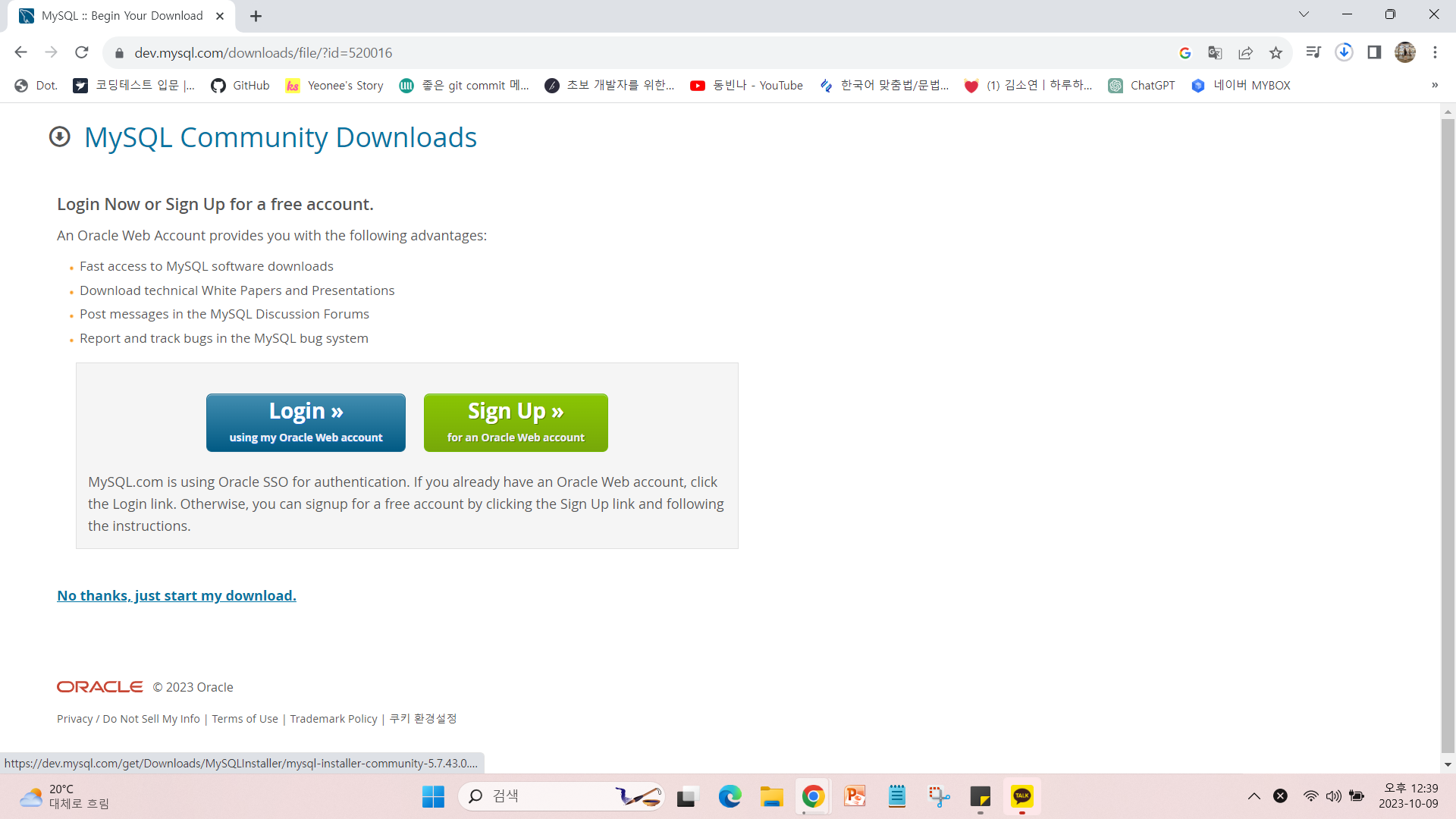Open the translate page icon
The height and width of the screenshot is (819, 1456).
click(1215, 52)
